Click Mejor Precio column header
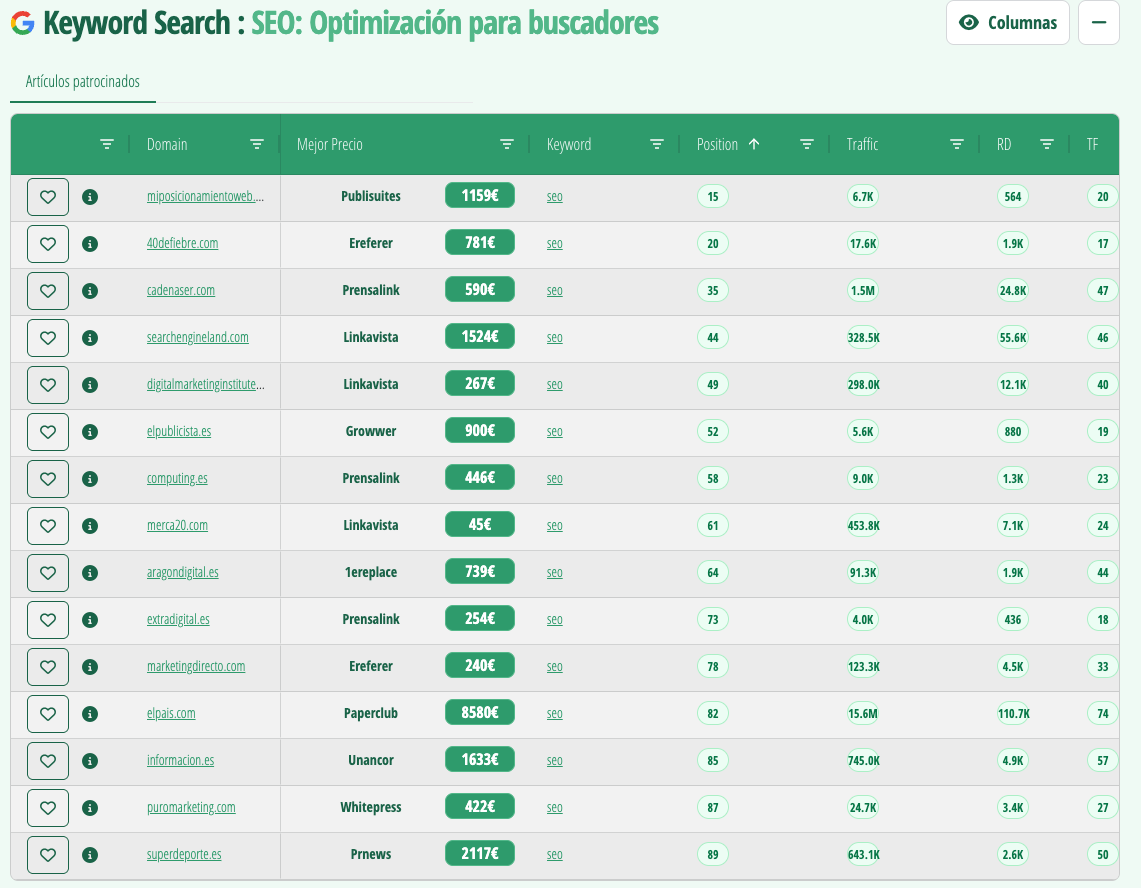The image size is (1141, 888). coord(330,144)
